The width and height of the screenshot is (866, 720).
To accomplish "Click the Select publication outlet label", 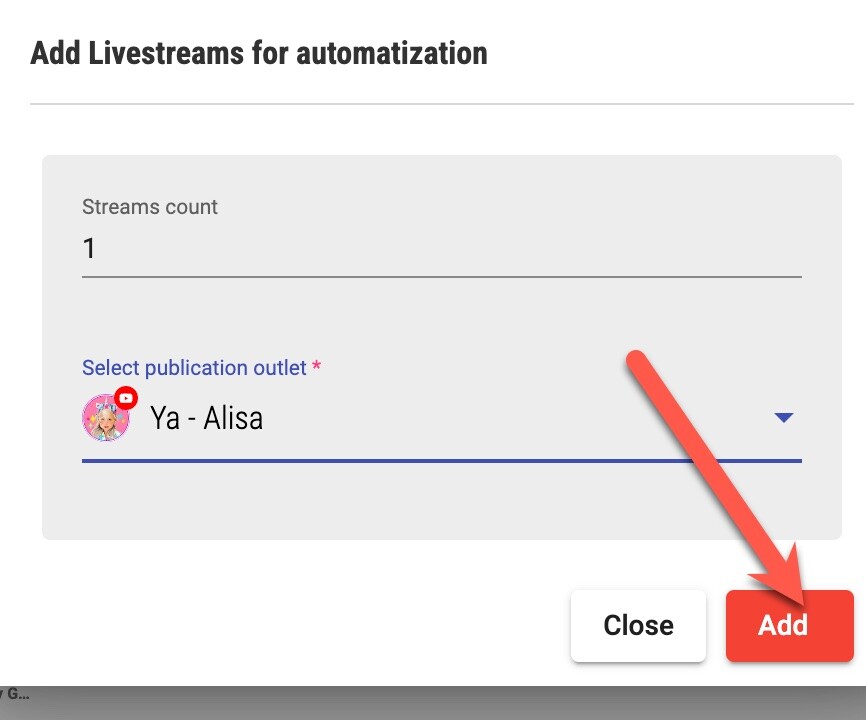I will coord(194,368).
